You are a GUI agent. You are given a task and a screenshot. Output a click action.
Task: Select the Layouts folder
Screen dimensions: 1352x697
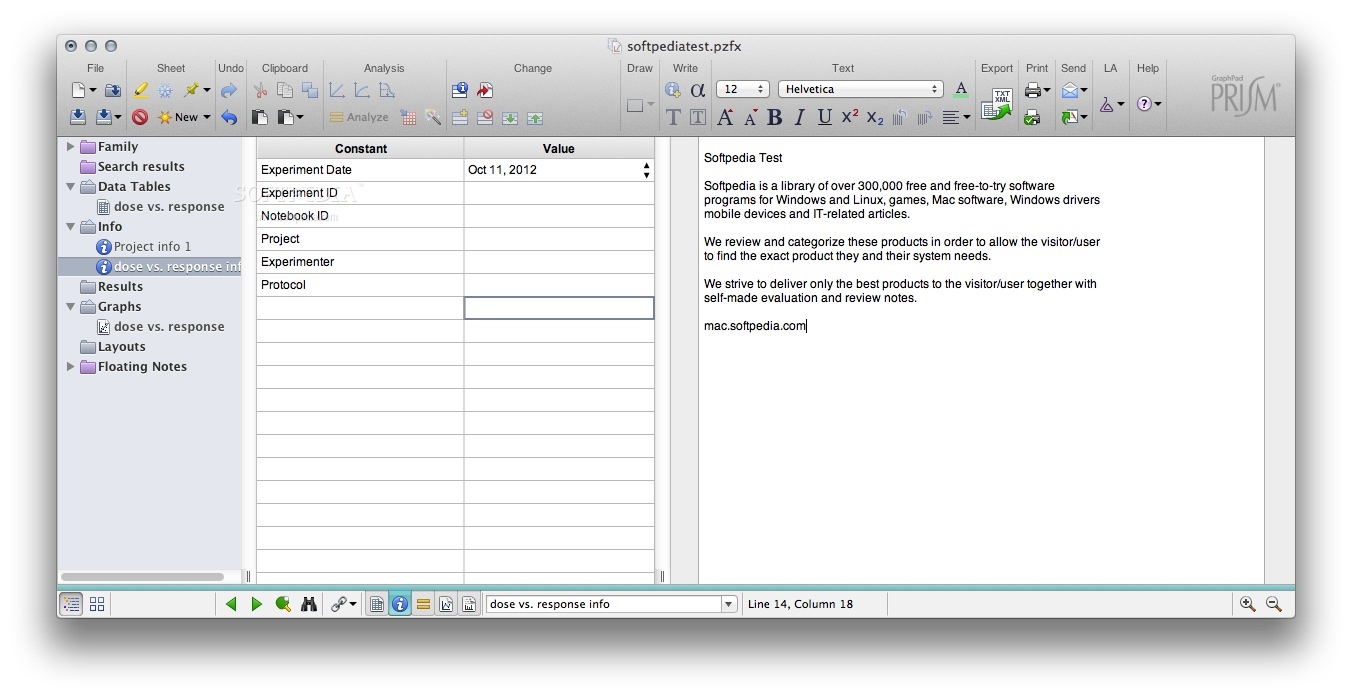(121, 346)
